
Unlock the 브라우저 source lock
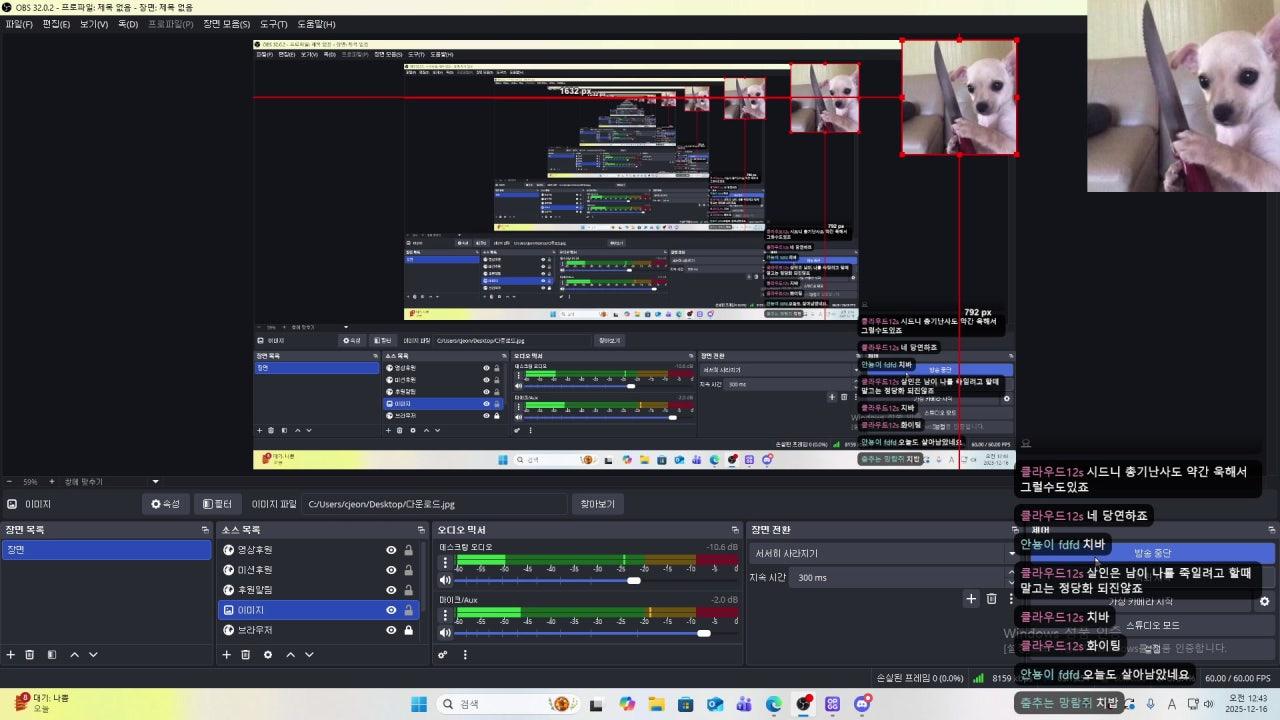(408, 630)
